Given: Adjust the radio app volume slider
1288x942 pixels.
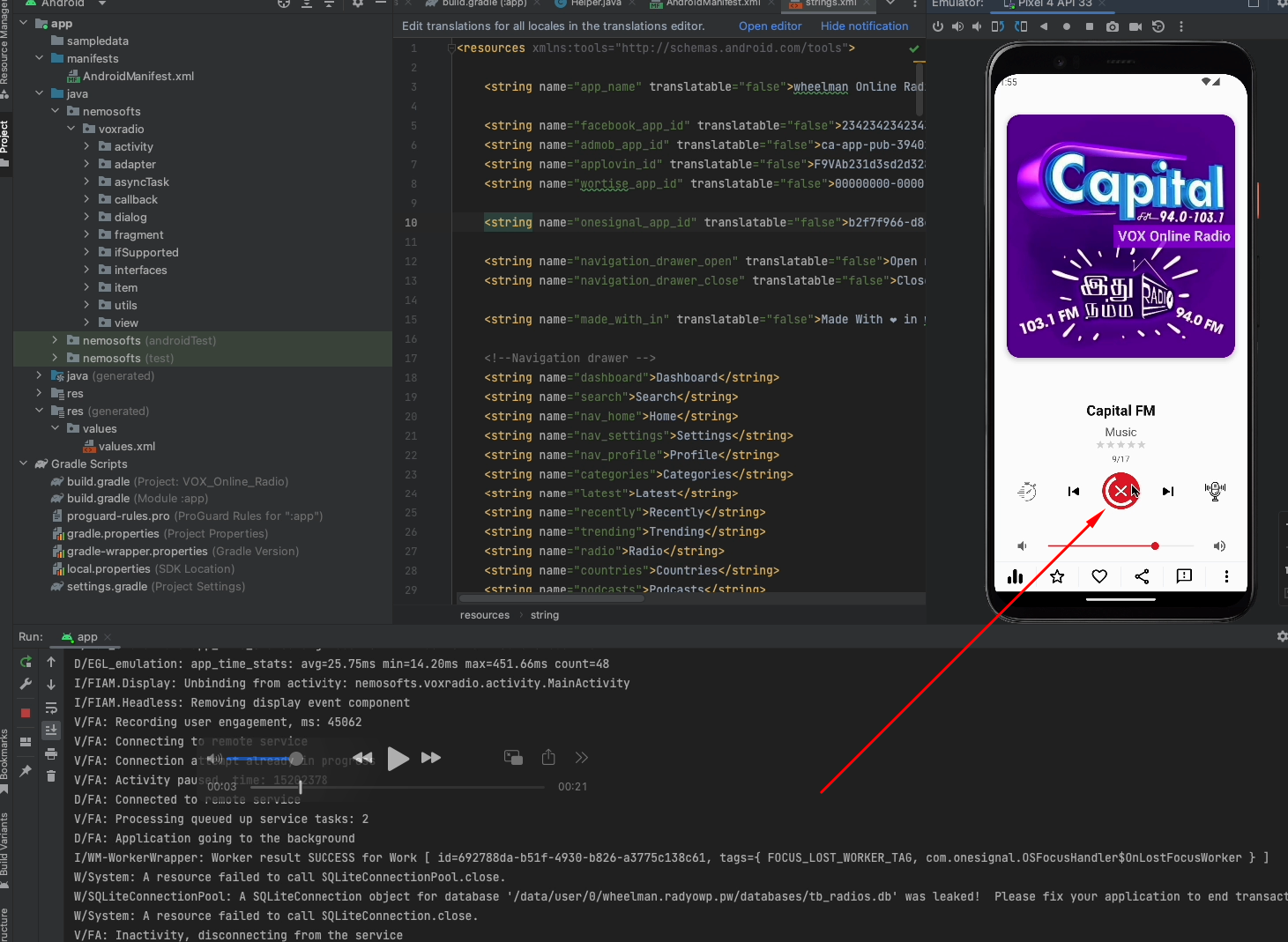Looking at the screenshot, I should coord(1120,546).
